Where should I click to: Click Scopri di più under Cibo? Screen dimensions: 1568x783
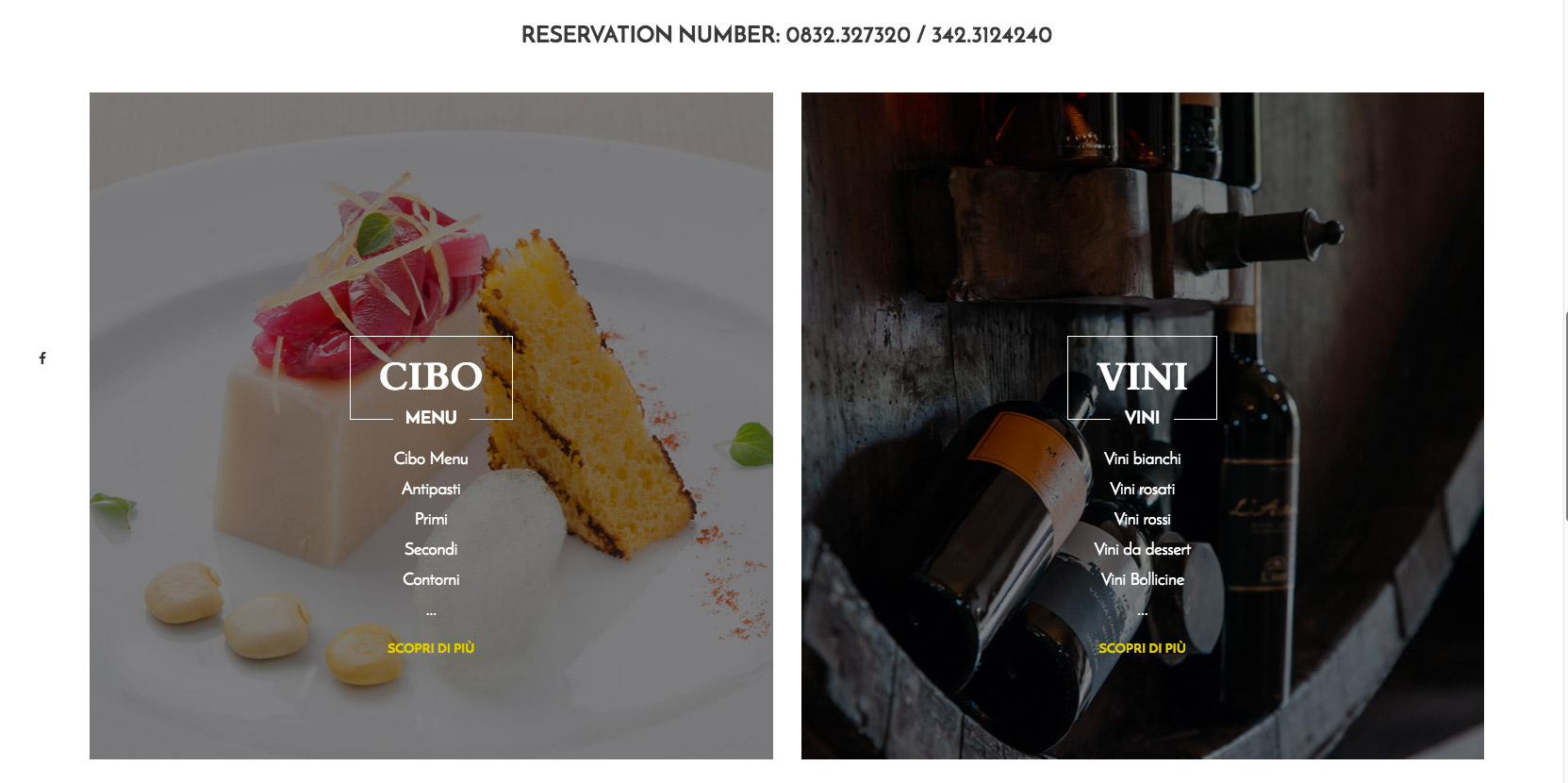pos(431,648)
